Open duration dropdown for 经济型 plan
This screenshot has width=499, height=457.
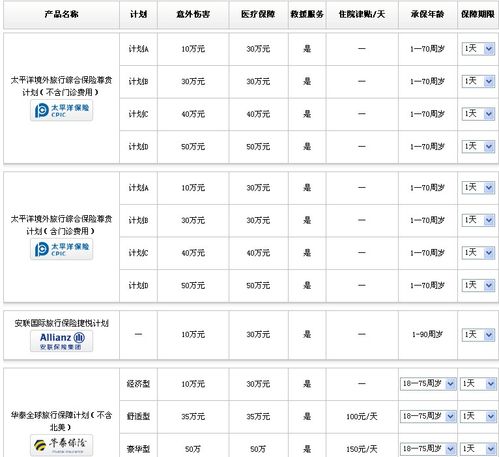coord(478,384)
